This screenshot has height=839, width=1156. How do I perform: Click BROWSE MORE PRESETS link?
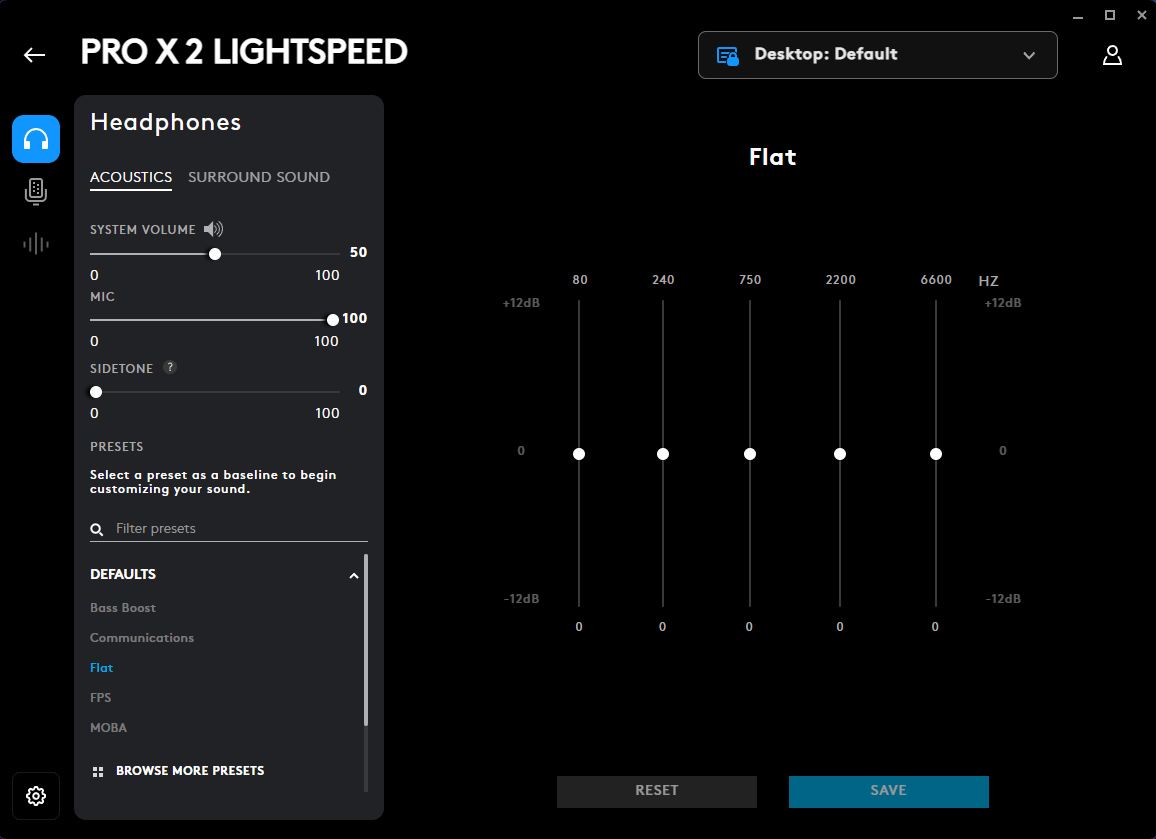pos(189,770)
